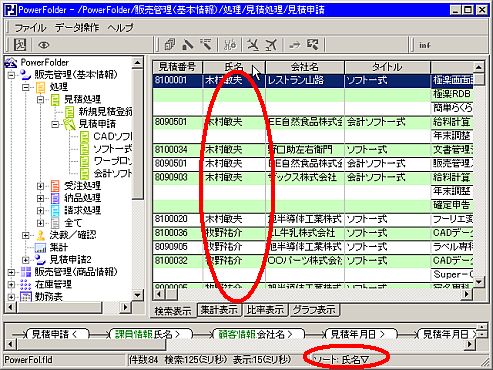Open the データ操作 menu
This screenshot has width=493, height=370.
(x=77, y=28)
